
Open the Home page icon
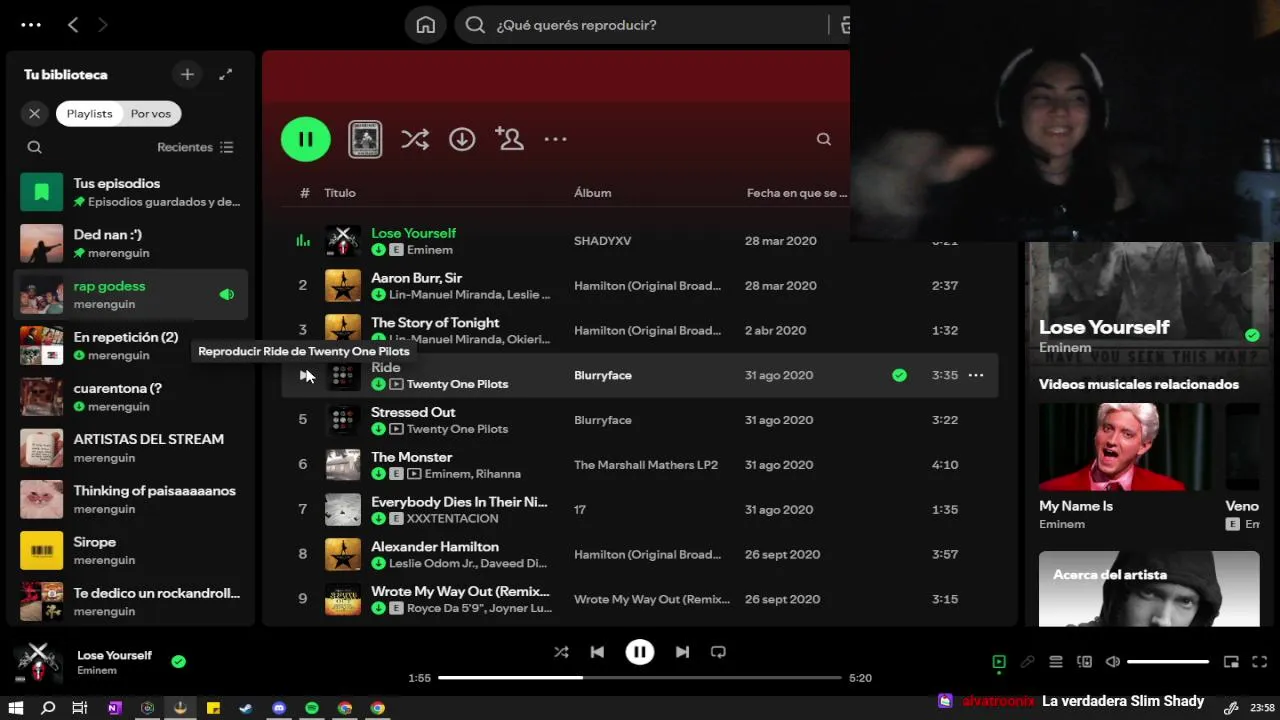426,25
